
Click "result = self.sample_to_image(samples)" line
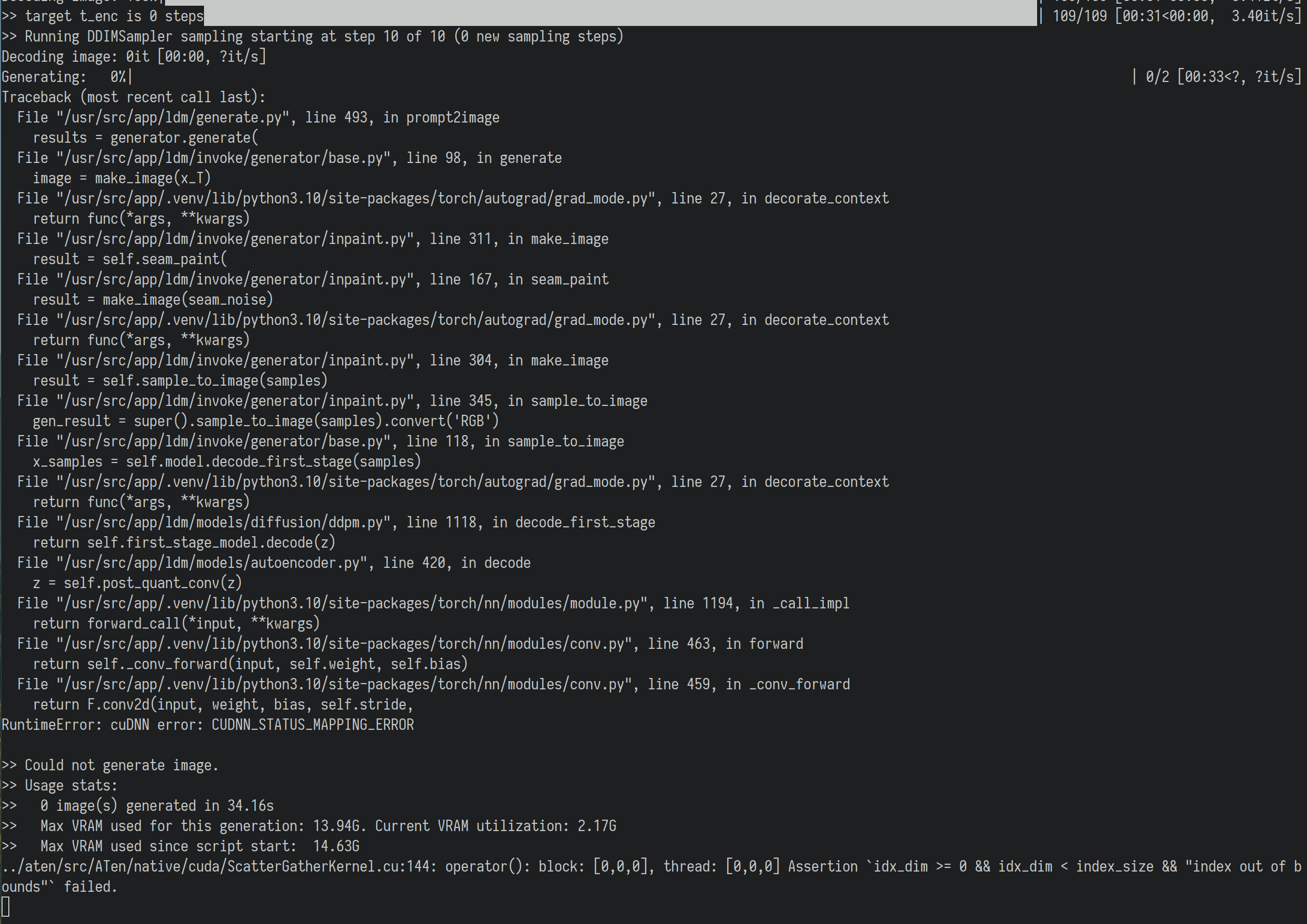(181, 381)
